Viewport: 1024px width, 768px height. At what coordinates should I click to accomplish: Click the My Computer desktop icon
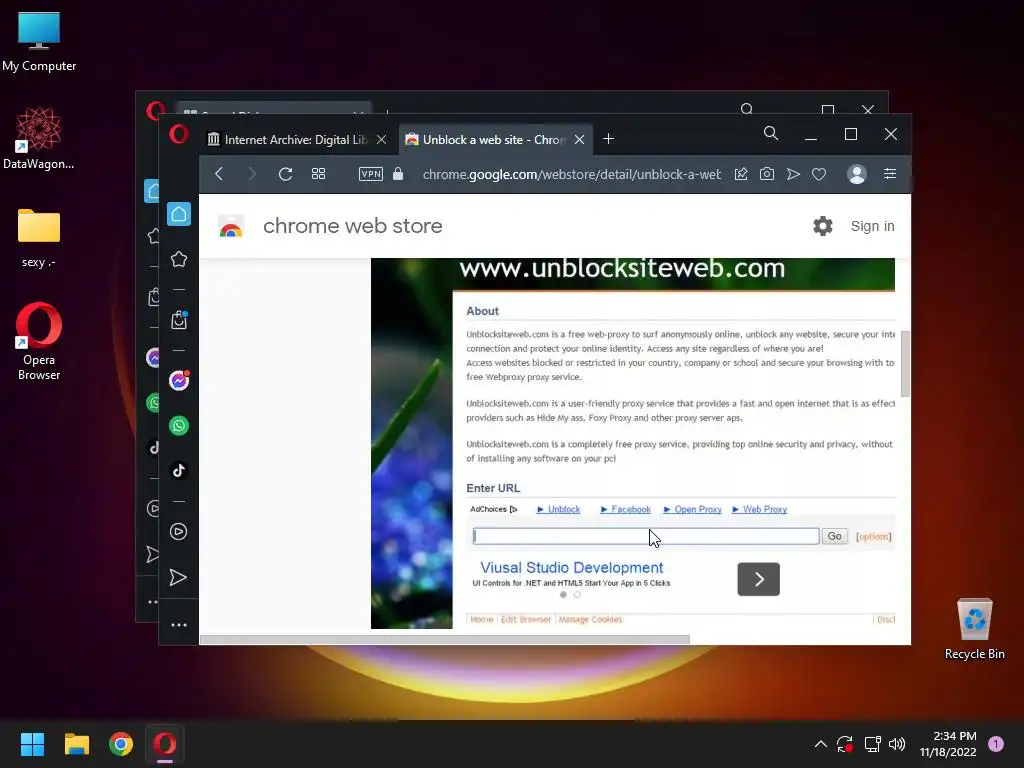coord(39,42)
